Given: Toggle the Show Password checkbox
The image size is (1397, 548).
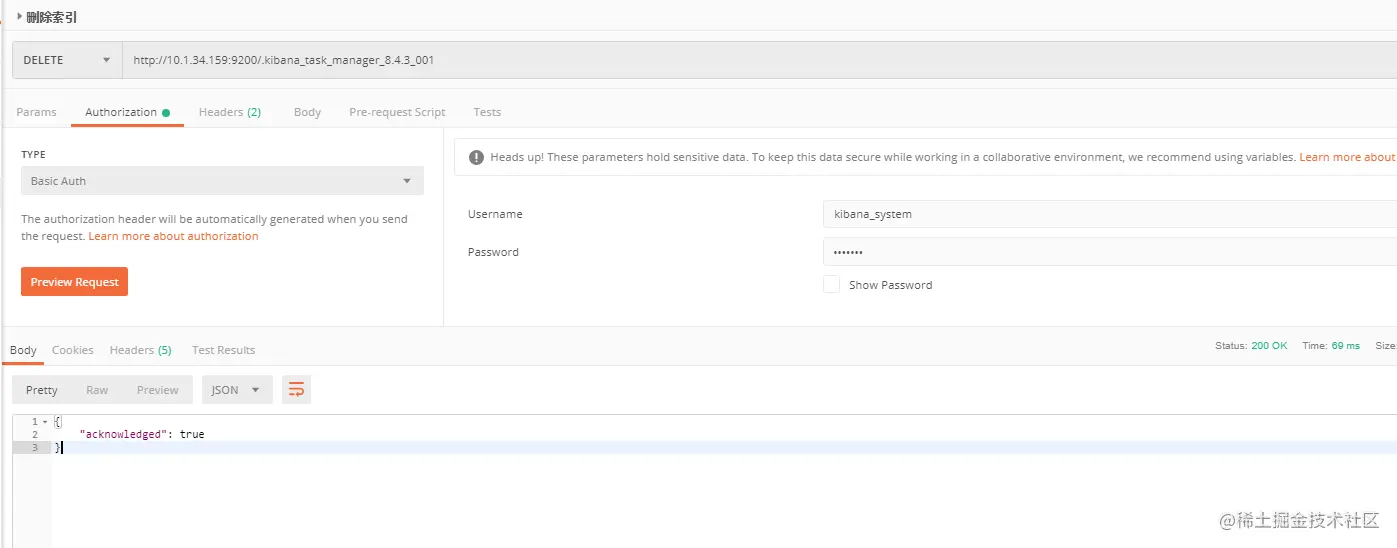Looking at the screenshot, I should tap(831, 284).
